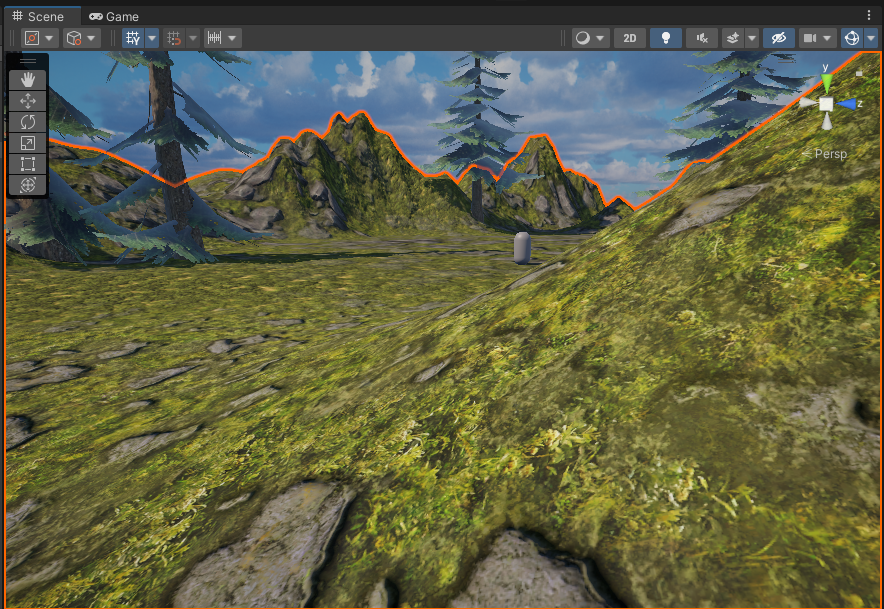884x609 pixels.
Task: Click the green Y axis cone on the orientation gizmo
Action: [826, 83]
